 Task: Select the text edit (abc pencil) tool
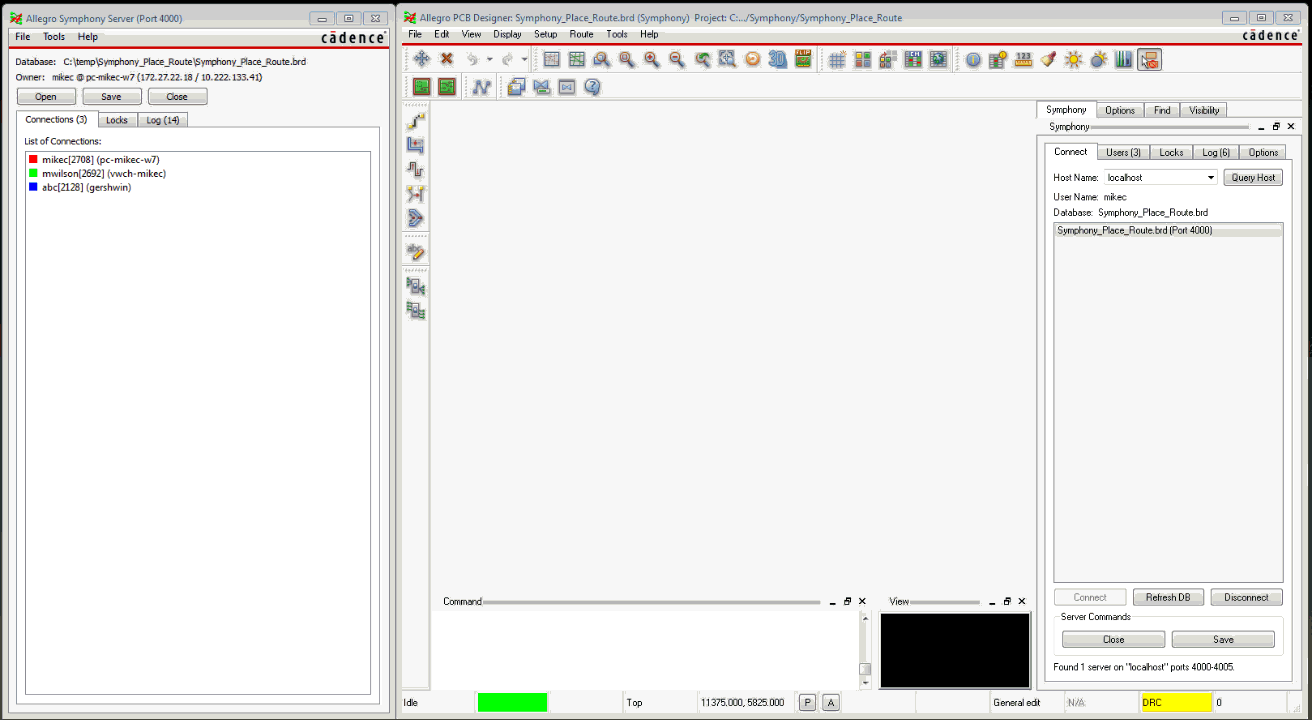[416, 251]
